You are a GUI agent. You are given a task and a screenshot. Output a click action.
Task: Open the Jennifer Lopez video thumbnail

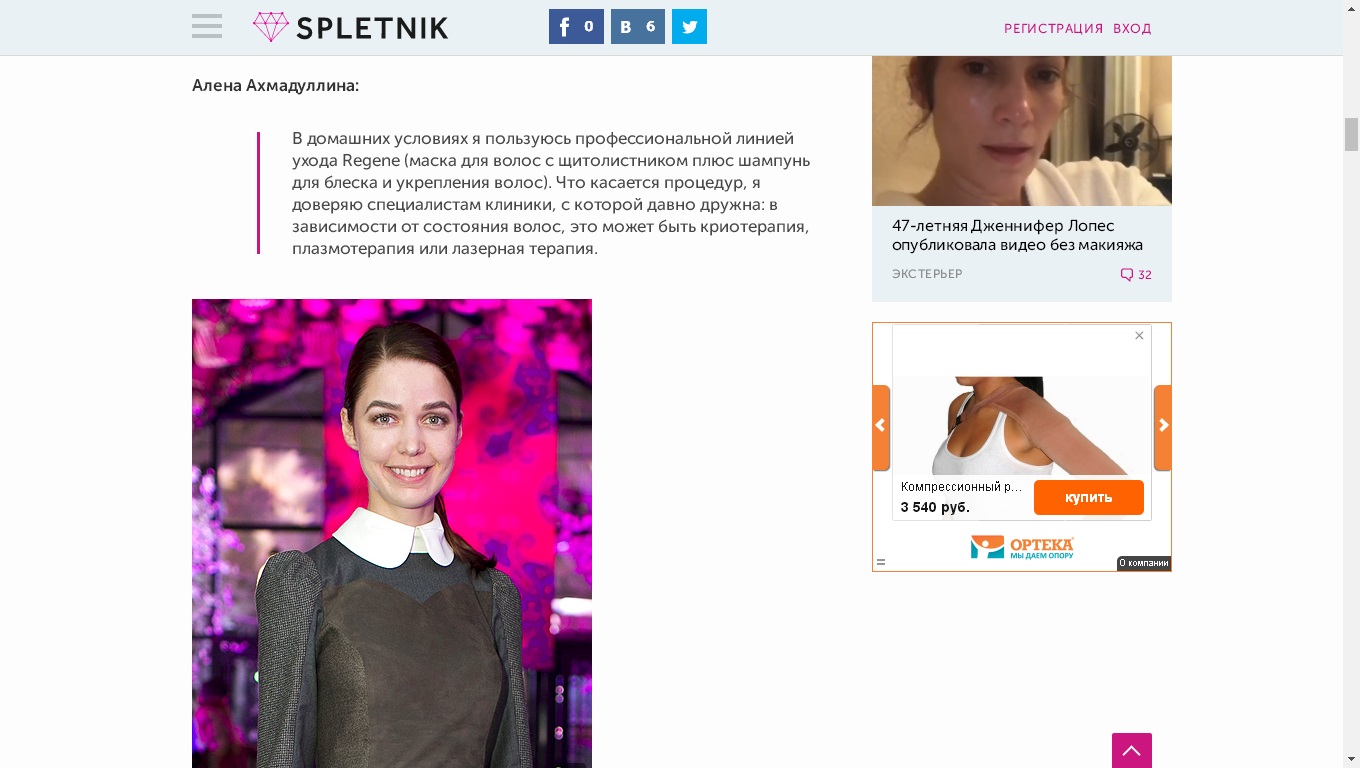pos(1022,130)
